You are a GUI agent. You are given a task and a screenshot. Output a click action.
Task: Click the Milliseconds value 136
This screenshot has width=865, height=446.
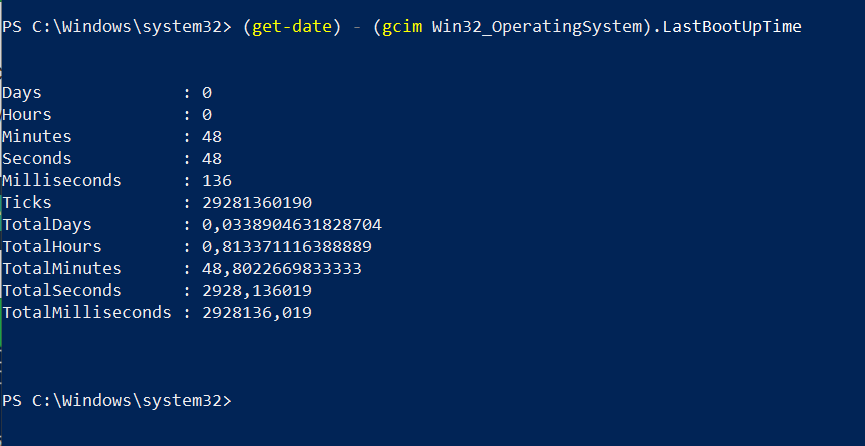coord(216,181)
